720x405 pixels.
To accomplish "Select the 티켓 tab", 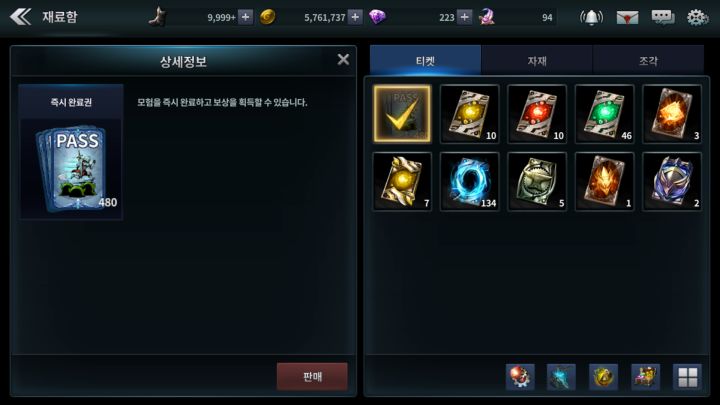I will point(425,60).
